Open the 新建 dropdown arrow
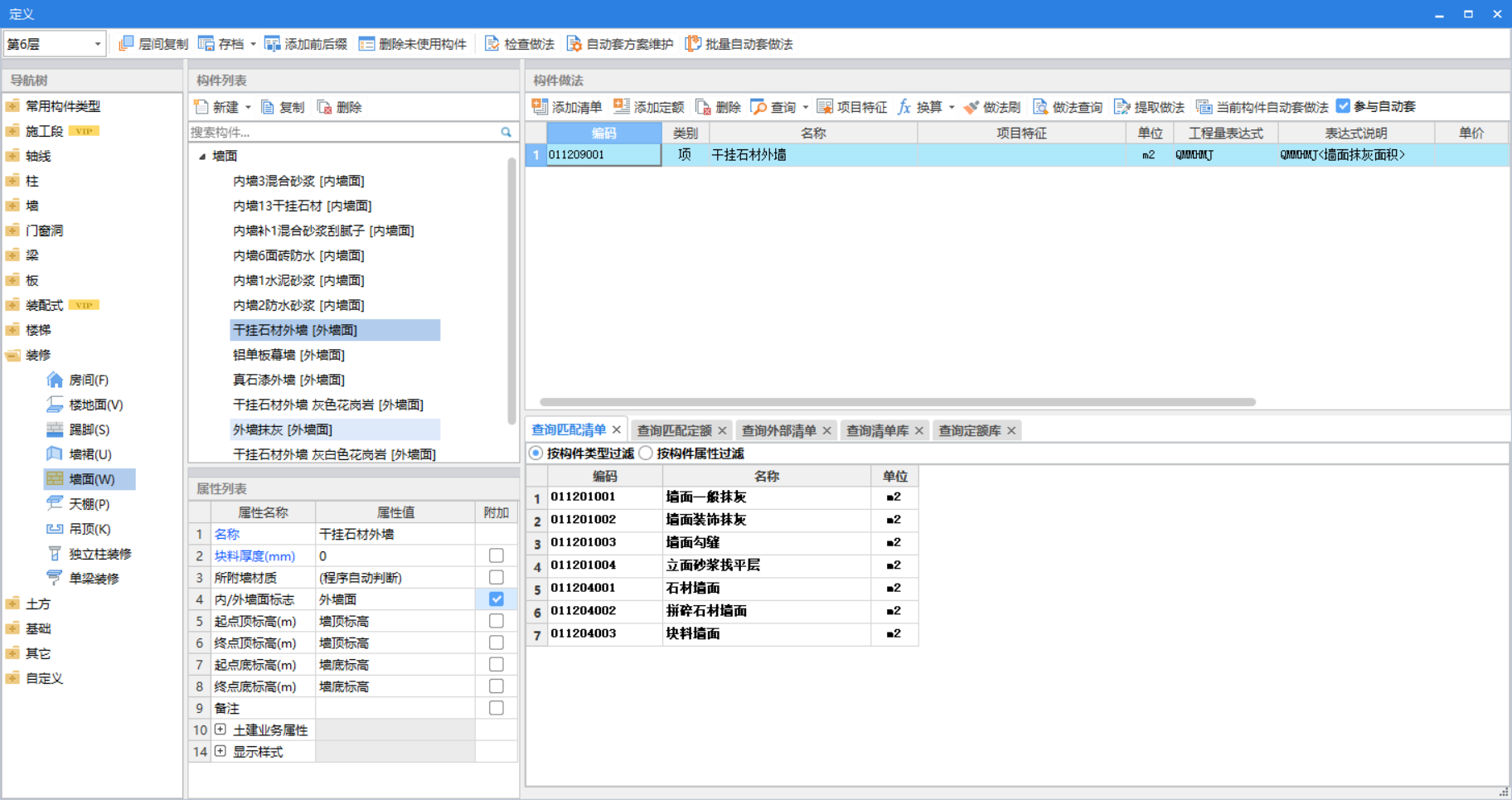 coord(247,107)
